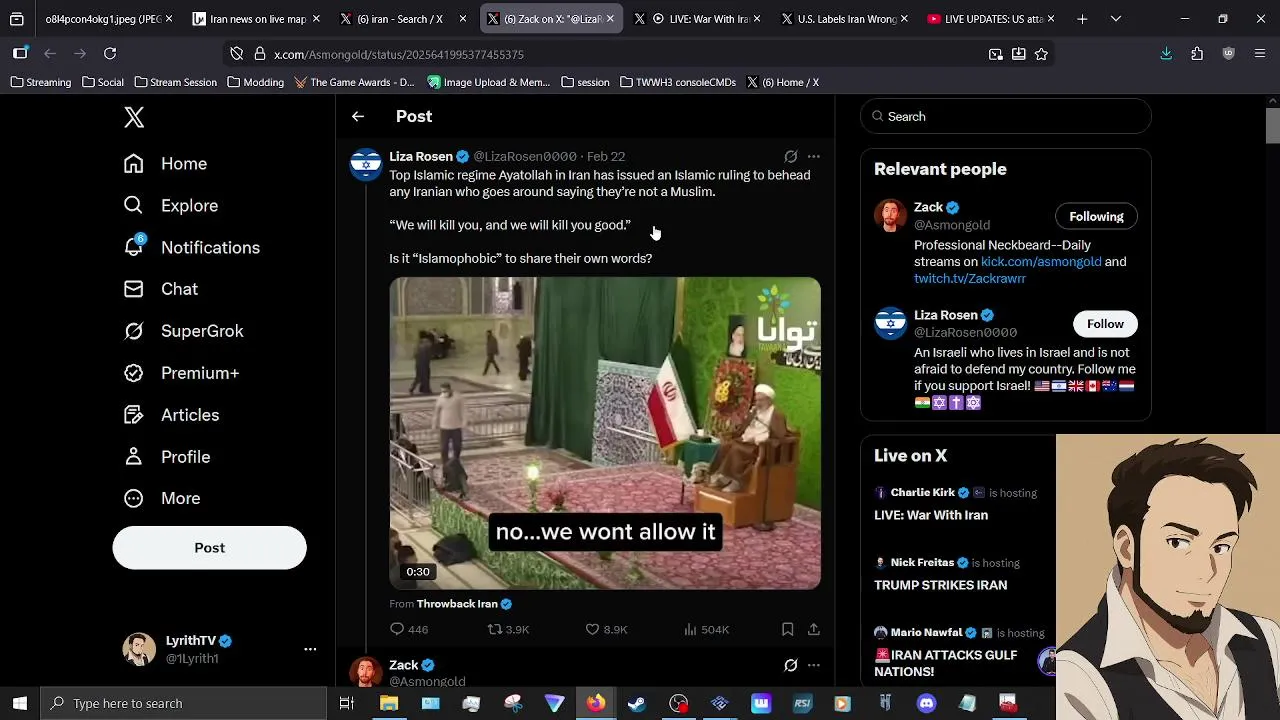
Task: Open a new browser tab
Action: tap(1082, 19)
